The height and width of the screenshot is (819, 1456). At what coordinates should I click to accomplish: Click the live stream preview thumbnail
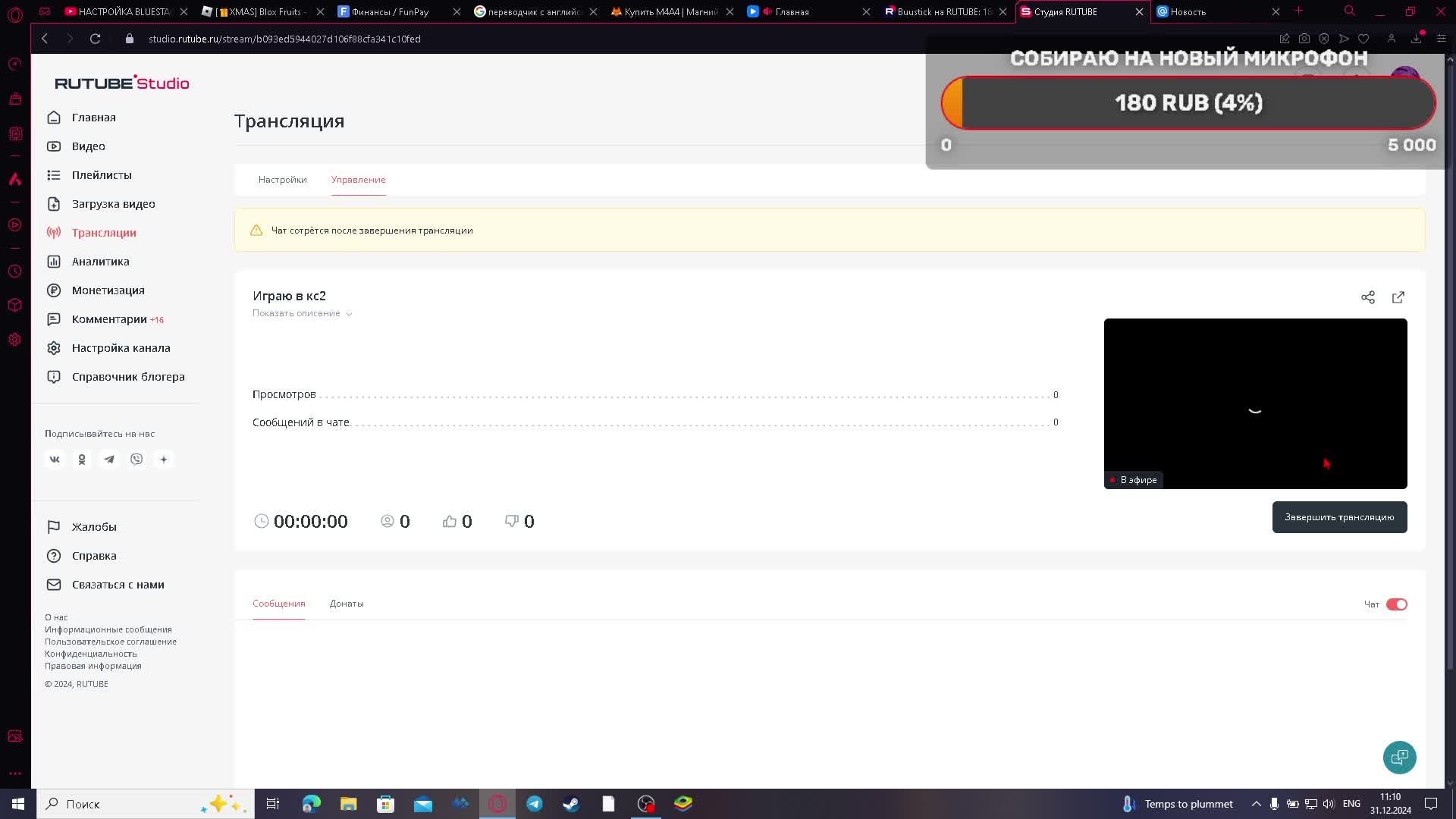pos(1255,403)
